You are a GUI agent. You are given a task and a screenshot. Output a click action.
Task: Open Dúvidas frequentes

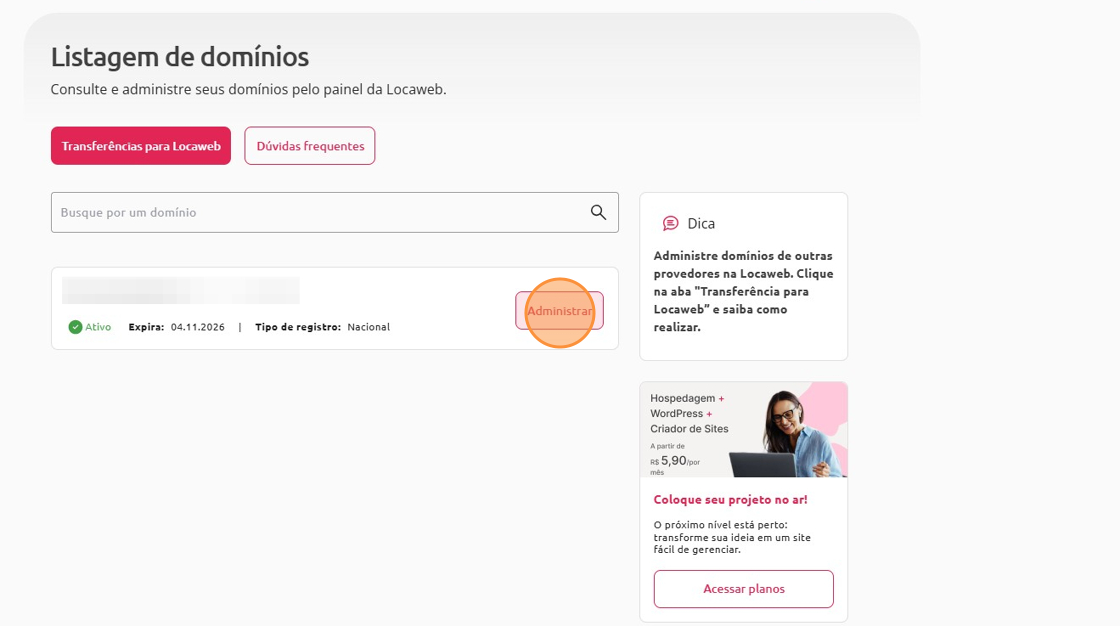tap(310, 146)
